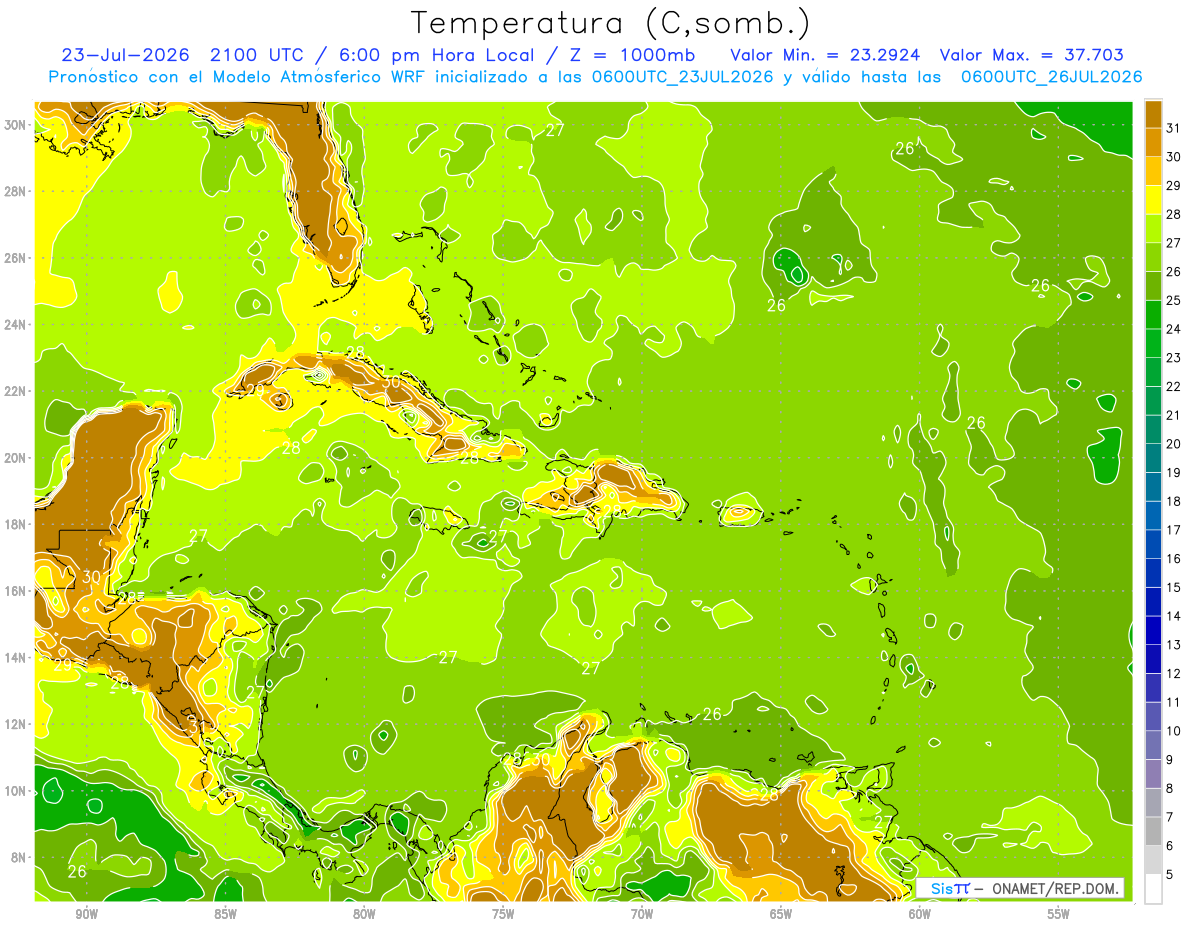The width and height of the screenshot is (1200, 927).
Task: Click the "5" label on the color scale
Action: point(1170,875)
